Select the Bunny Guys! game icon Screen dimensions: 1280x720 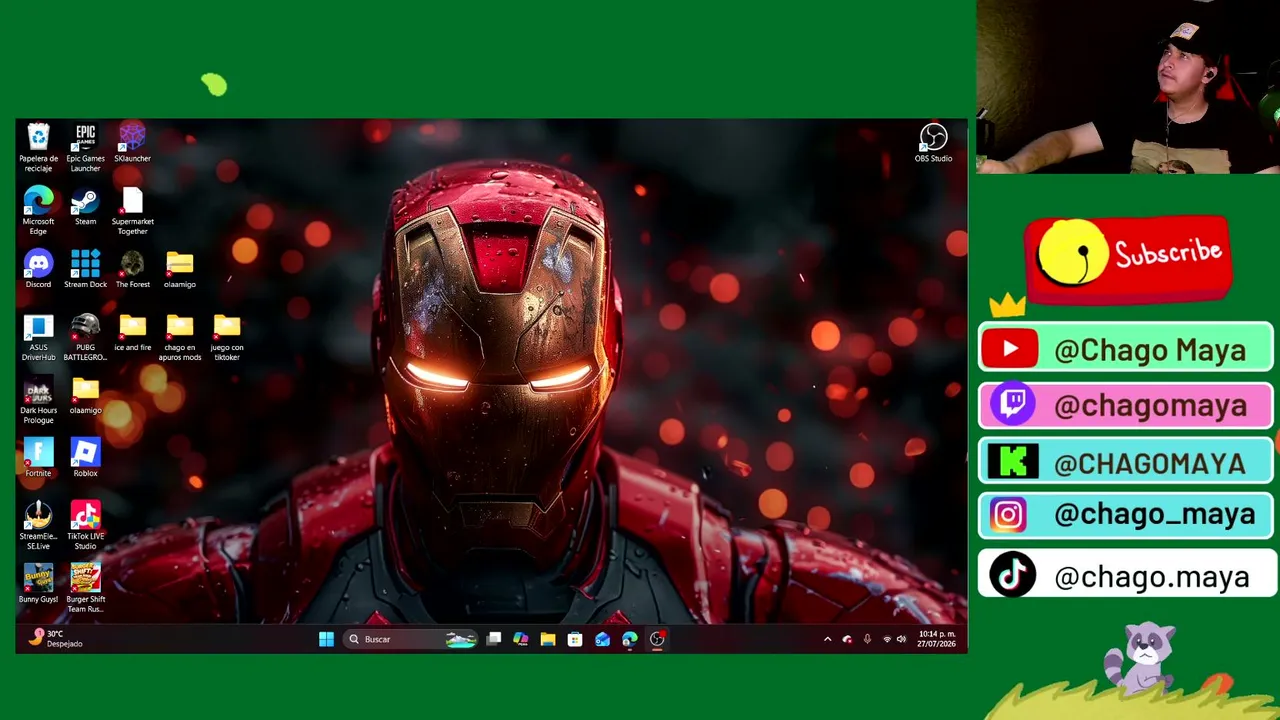tap(38, 584)
